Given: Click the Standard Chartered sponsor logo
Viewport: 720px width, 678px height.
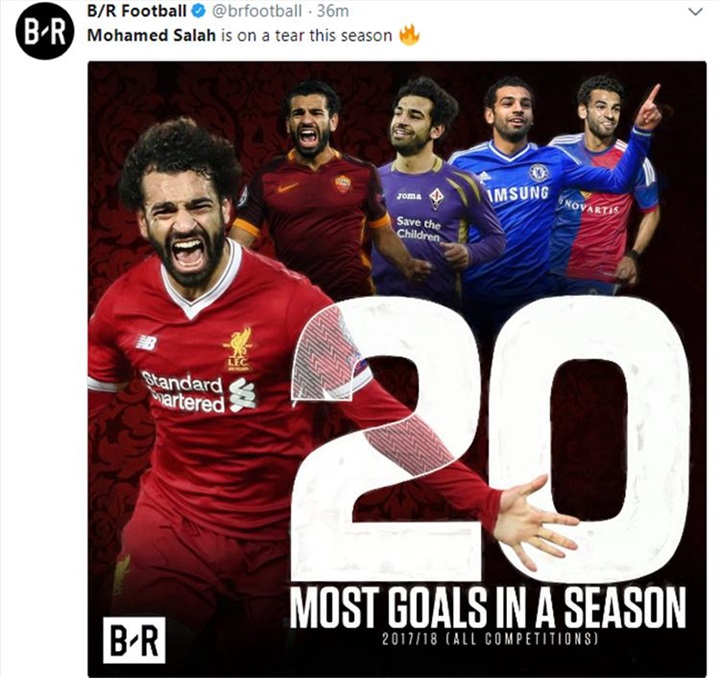Looking at the screenshot, I should point(197,393).
